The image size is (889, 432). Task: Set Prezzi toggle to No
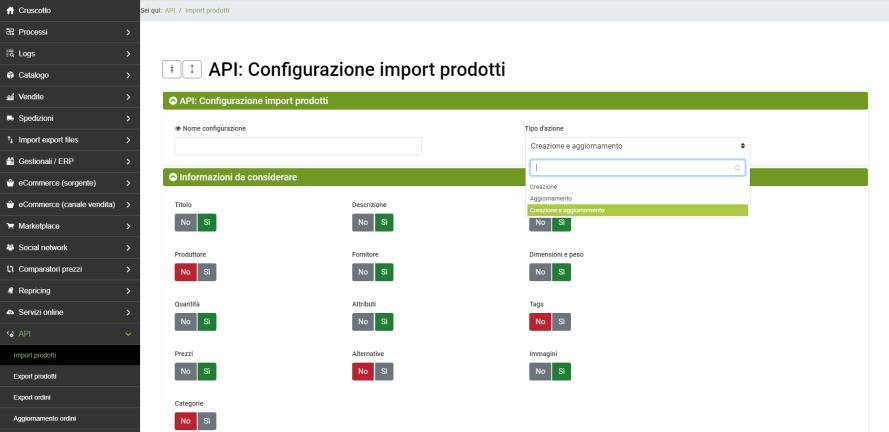pos(185,371)
